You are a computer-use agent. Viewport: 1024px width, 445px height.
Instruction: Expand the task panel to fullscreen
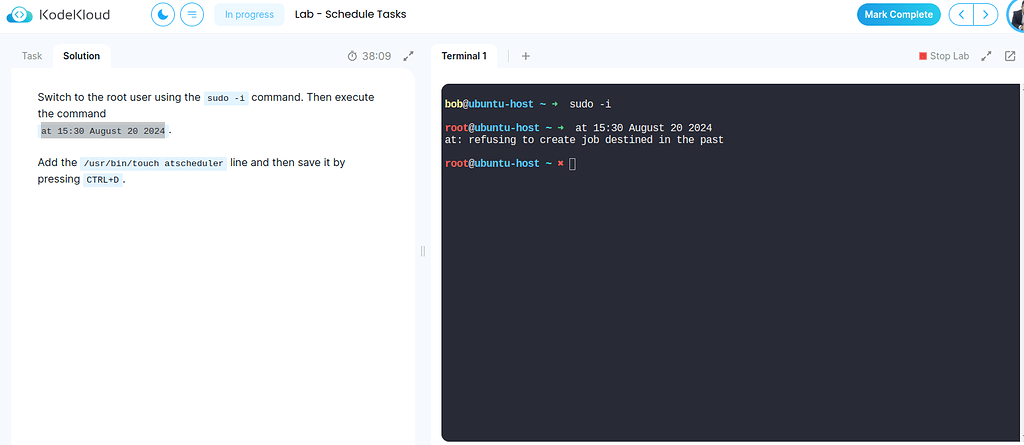(408, 56)
